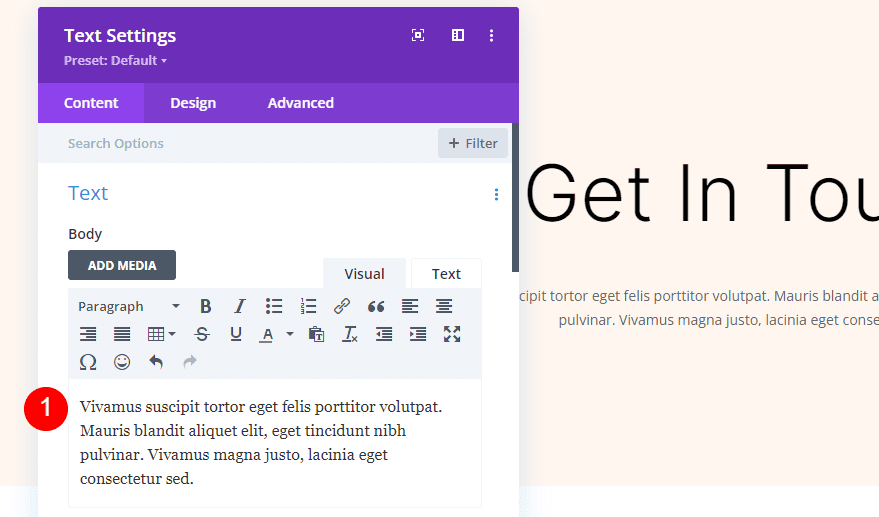Click the Search Options field

tap(238, 144)
